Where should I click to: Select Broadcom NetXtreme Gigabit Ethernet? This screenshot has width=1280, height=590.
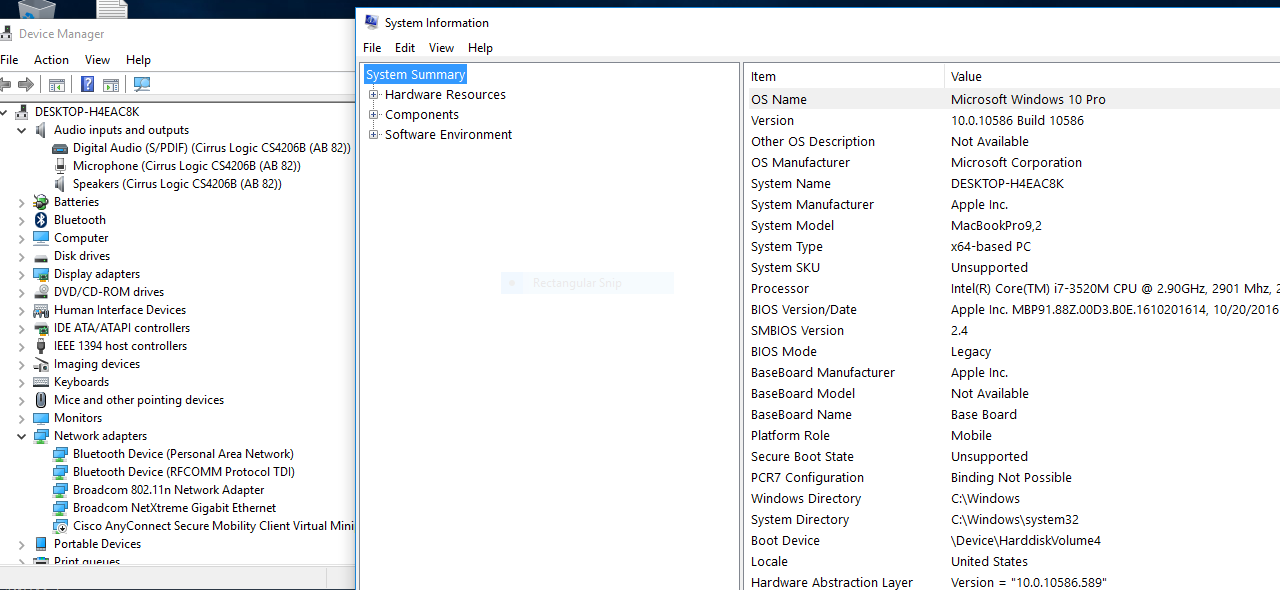point(174,508)
